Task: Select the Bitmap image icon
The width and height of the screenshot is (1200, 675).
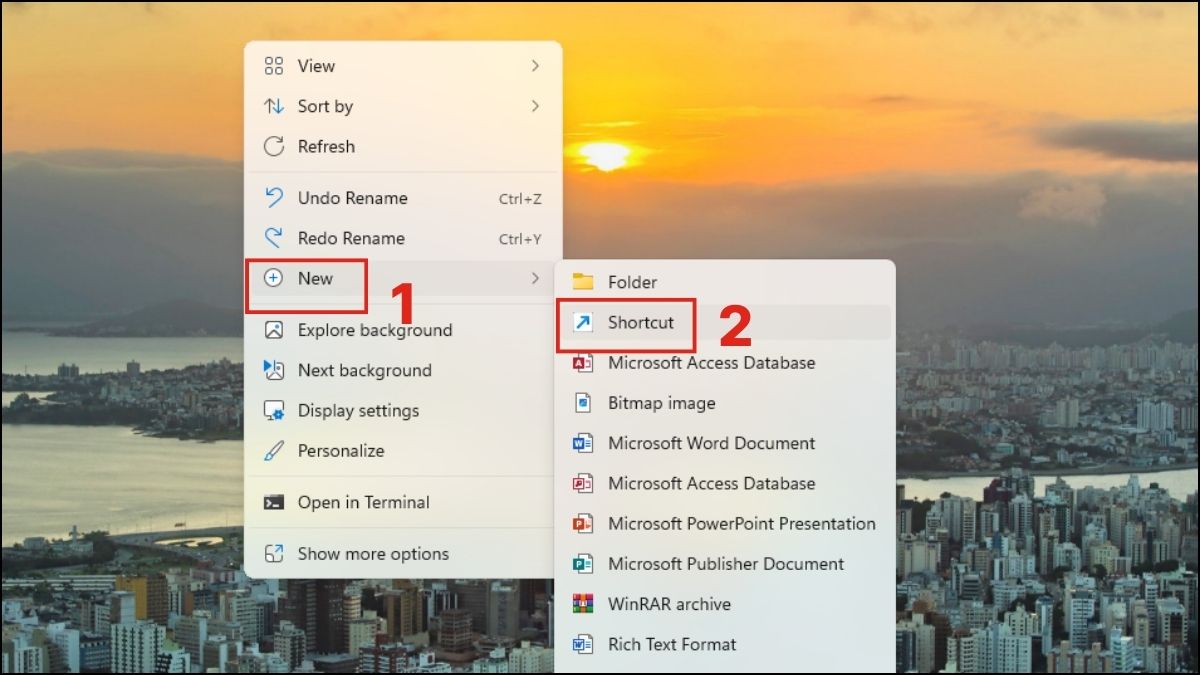Action: click(584, 403)
